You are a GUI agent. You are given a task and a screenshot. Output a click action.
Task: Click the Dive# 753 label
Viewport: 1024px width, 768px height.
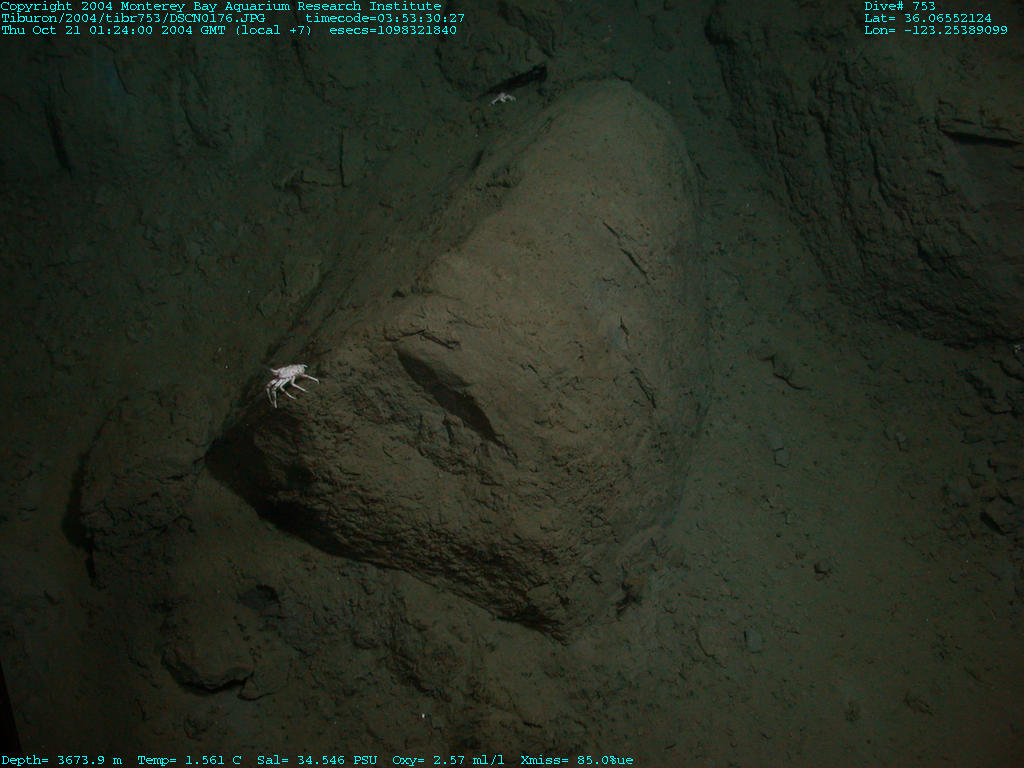coord(900,7)
